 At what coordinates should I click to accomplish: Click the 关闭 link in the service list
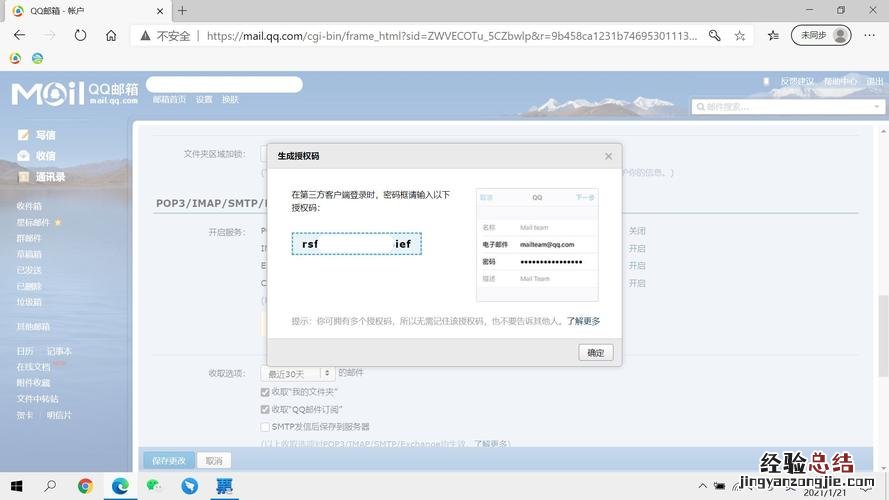(x=637, y=231)
